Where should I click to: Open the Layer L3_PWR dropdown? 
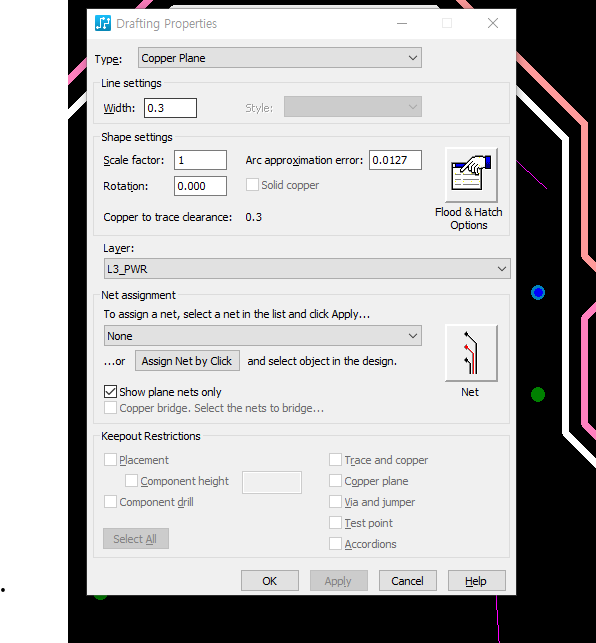pos(307,269)
